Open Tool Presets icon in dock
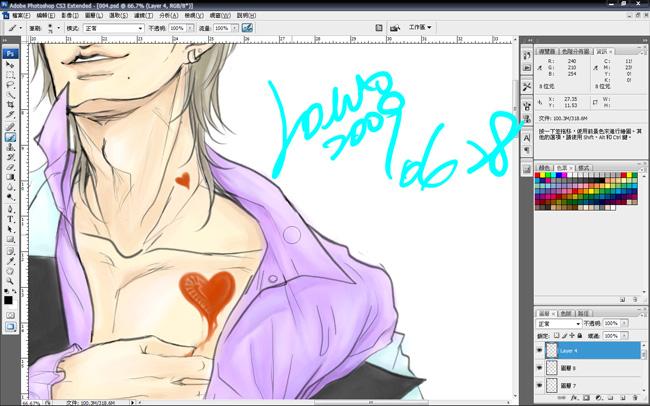Viewport: 650px width, 406px height. pyautogui.click(x=527, y=87)
